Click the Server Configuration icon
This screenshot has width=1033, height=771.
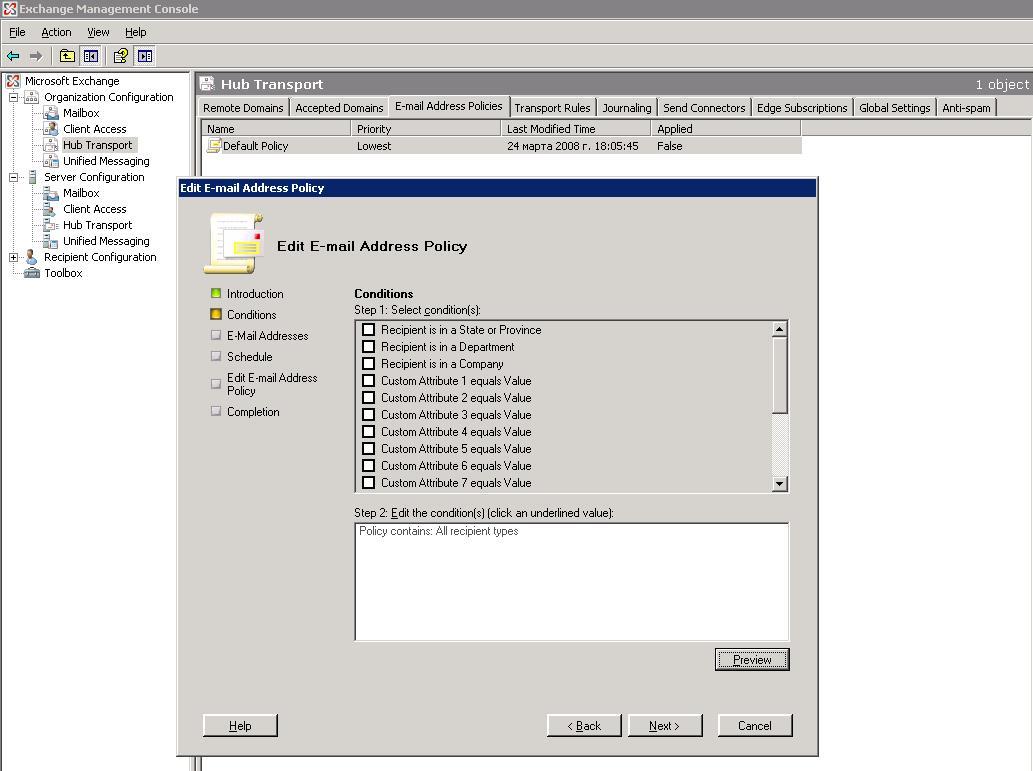[x=32, y=177]
